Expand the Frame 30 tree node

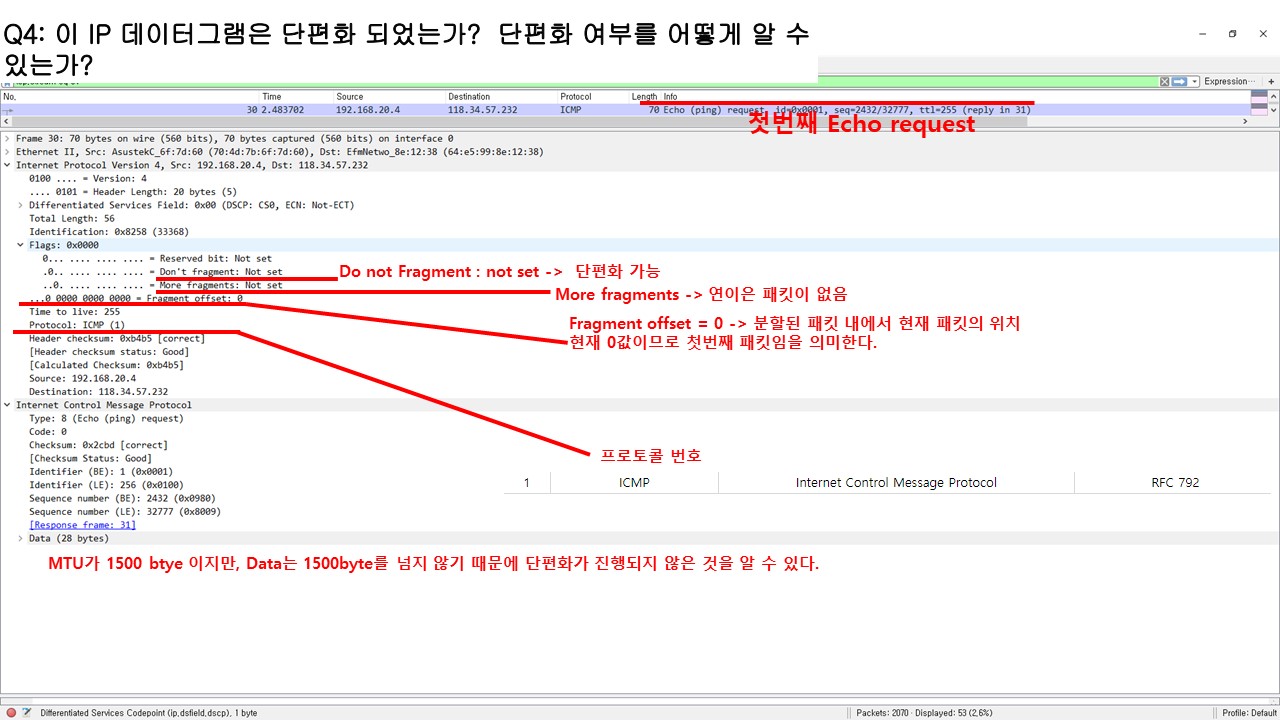point(8,139)
